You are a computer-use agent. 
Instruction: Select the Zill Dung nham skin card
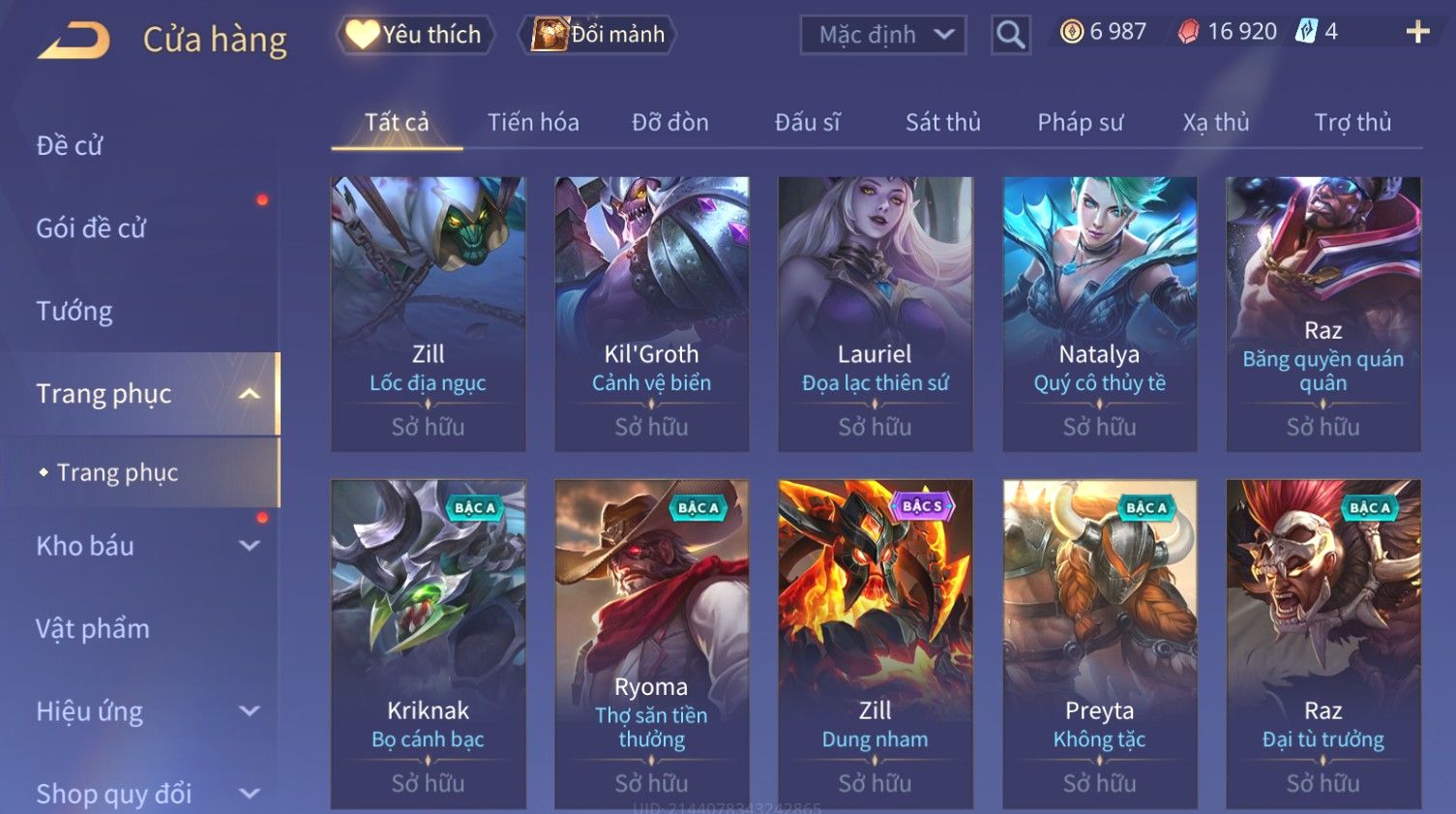click(875, 644)
